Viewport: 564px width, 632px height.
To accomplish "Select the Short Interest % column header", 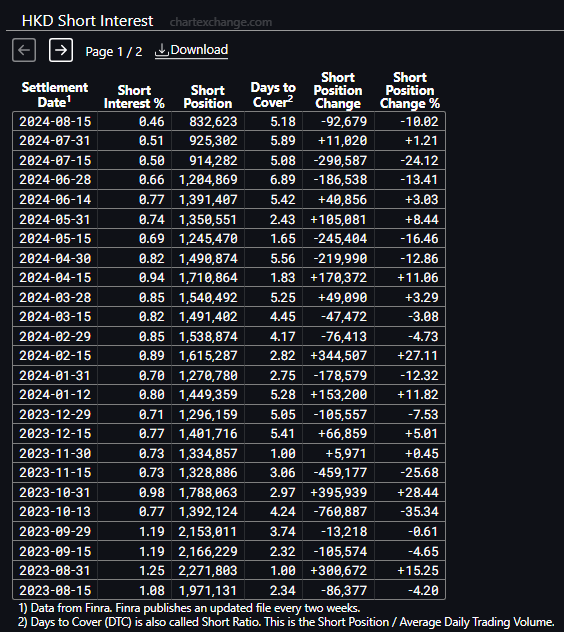I will point(134,97).
